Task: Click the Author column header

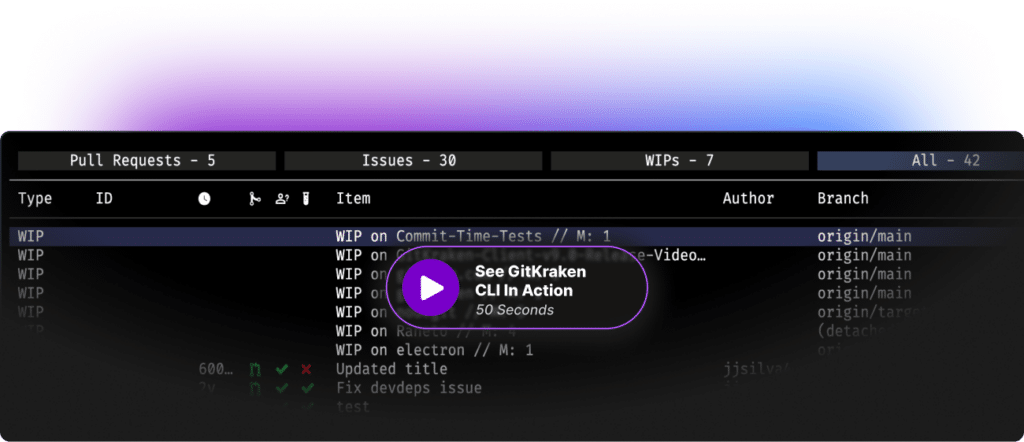Action: click(x=748, y=199)
